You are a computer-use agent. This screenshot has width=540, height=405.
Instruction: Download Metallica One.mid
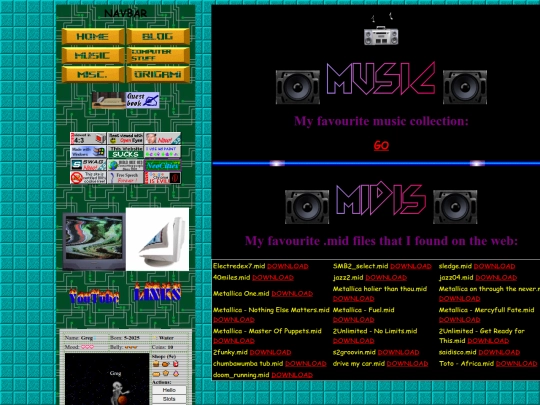tap(292, 294)
